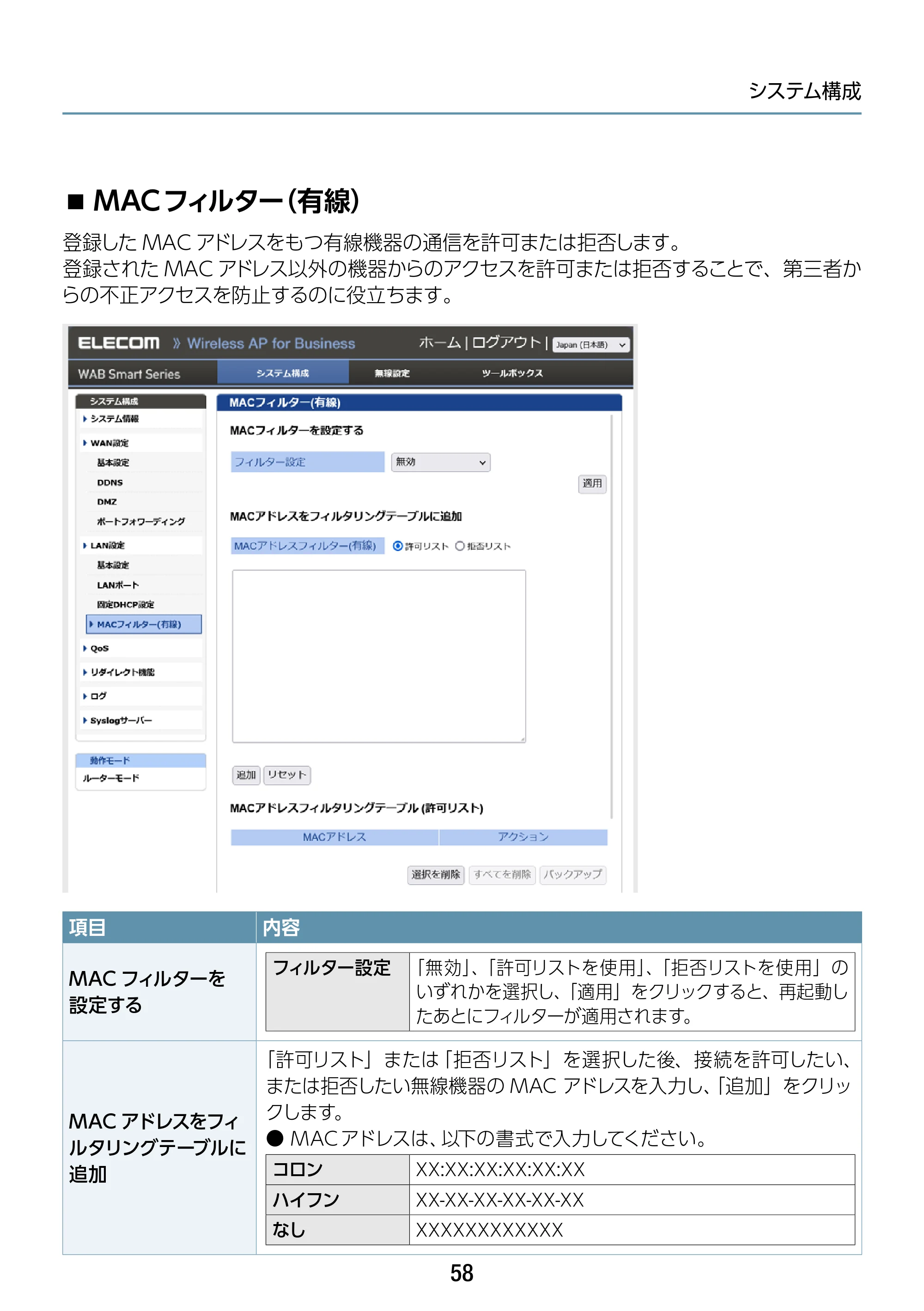The image size is (924, 1311).
Task: Click the content pane vertical scrollbar
Action: click(x=612, y=617)
